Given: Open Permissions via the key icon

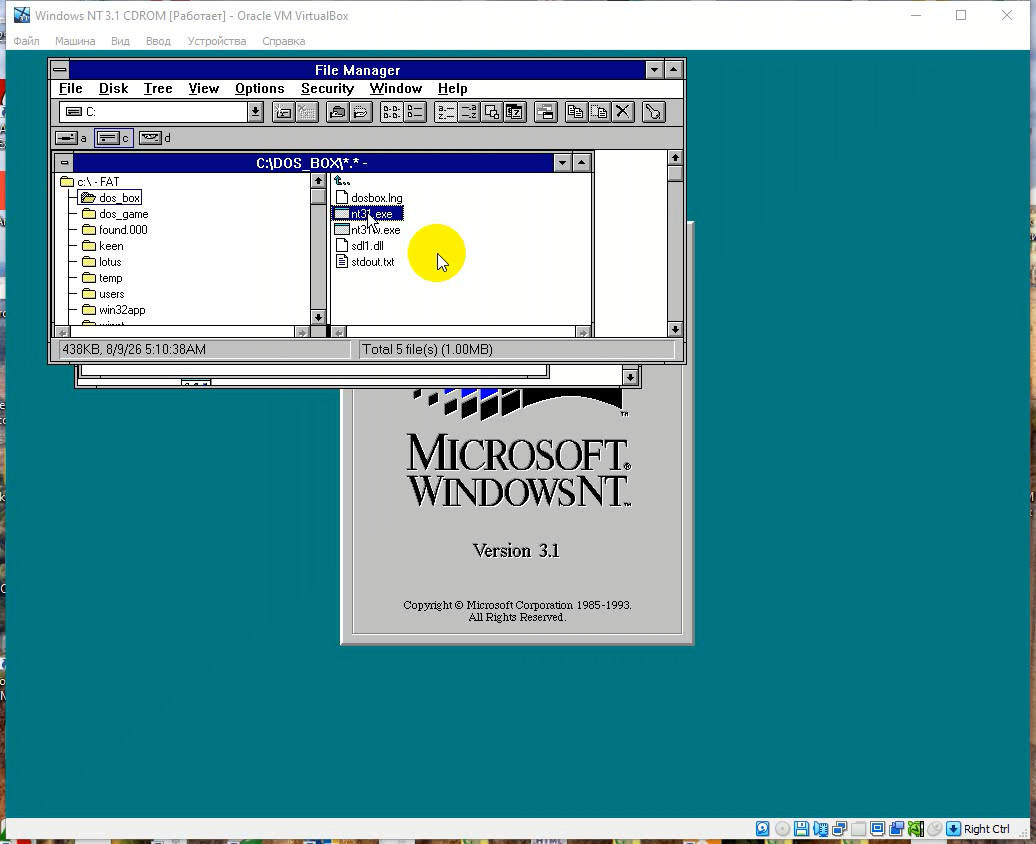Looking at the screenshot, I should [x=653, y=112].
